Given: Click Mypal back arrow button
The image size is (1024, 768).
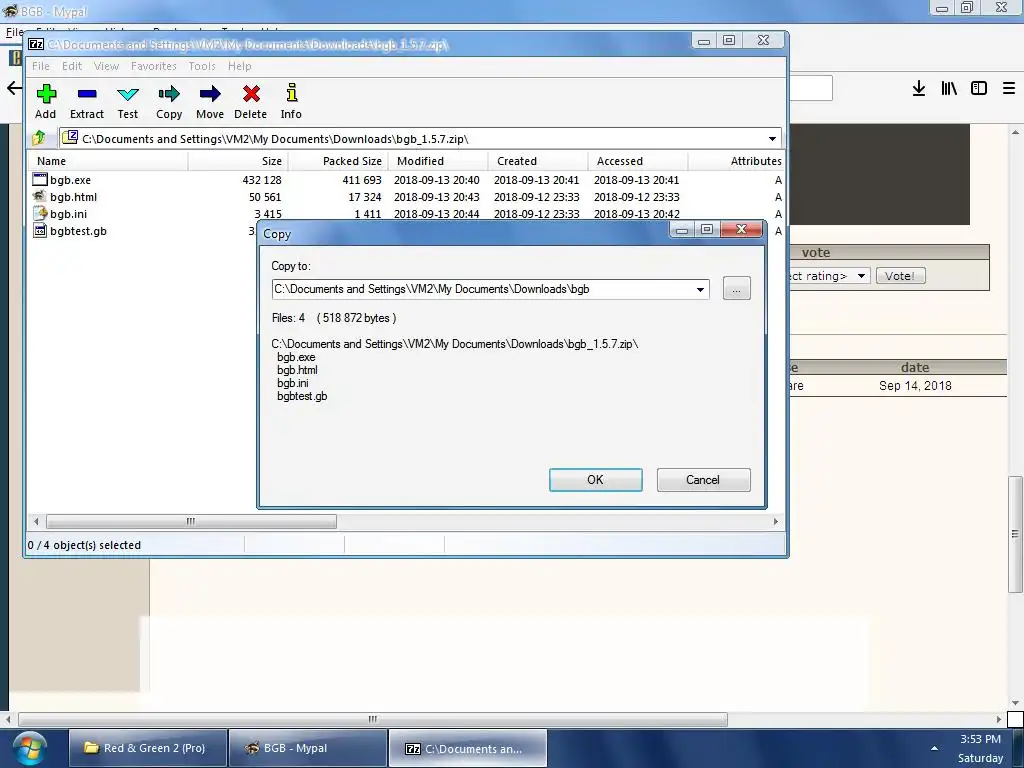Looking at the screenshot, I should click(14, 88).
